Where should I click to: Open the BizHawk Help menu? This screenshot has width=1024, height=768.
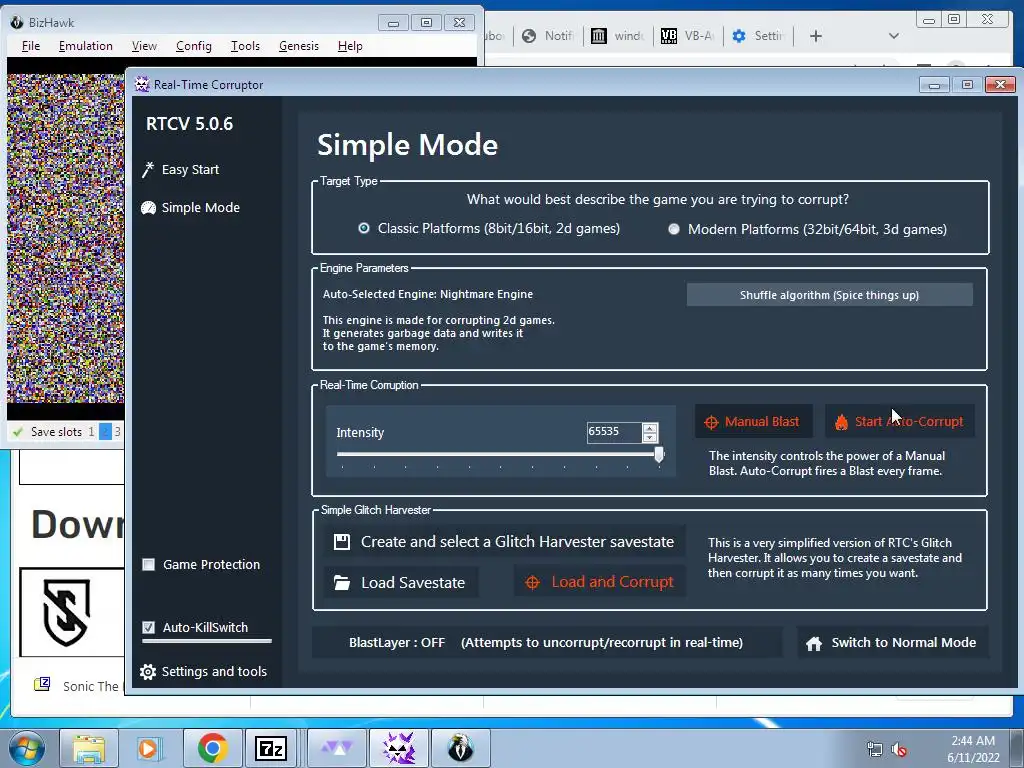350,46
